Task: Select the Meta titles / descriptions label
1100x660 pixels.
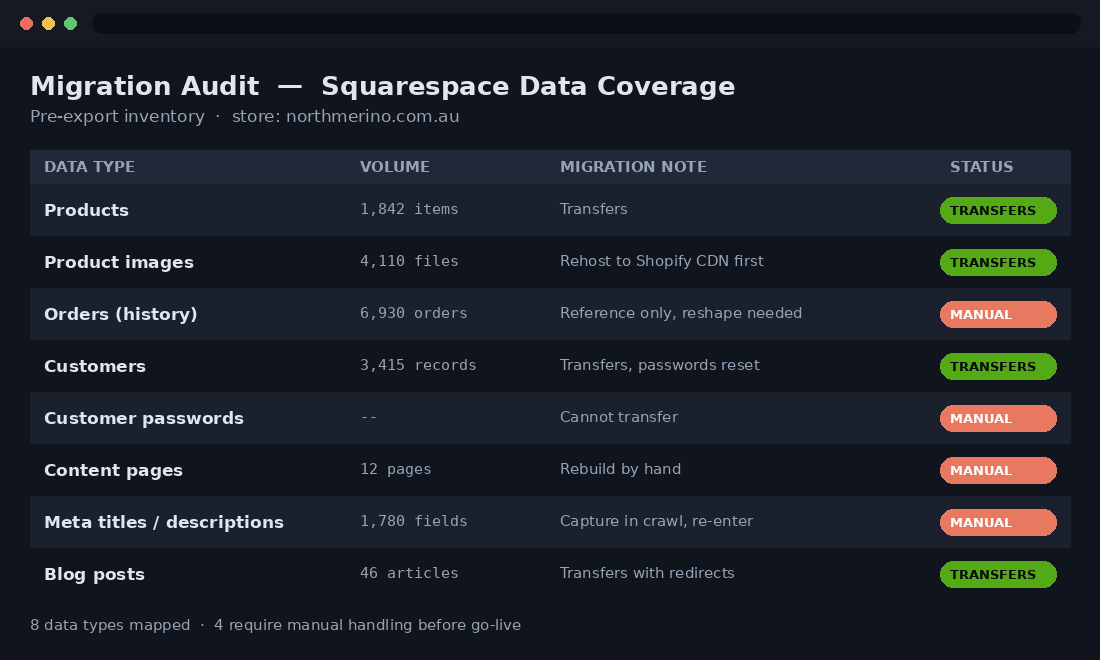Action: click(163, 522)
